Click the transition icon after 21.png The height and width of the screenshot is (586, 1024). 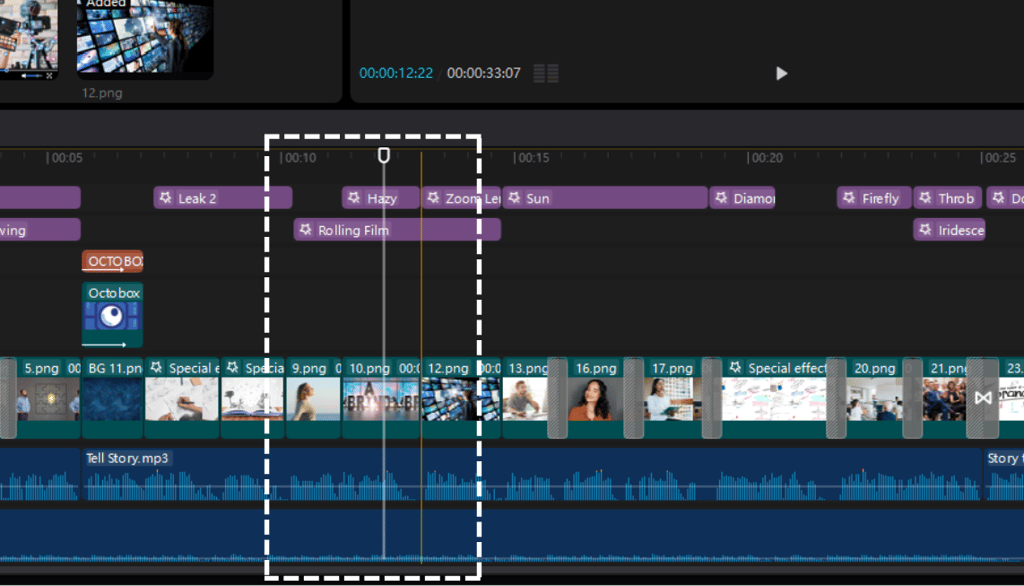[x=983, y=397]
